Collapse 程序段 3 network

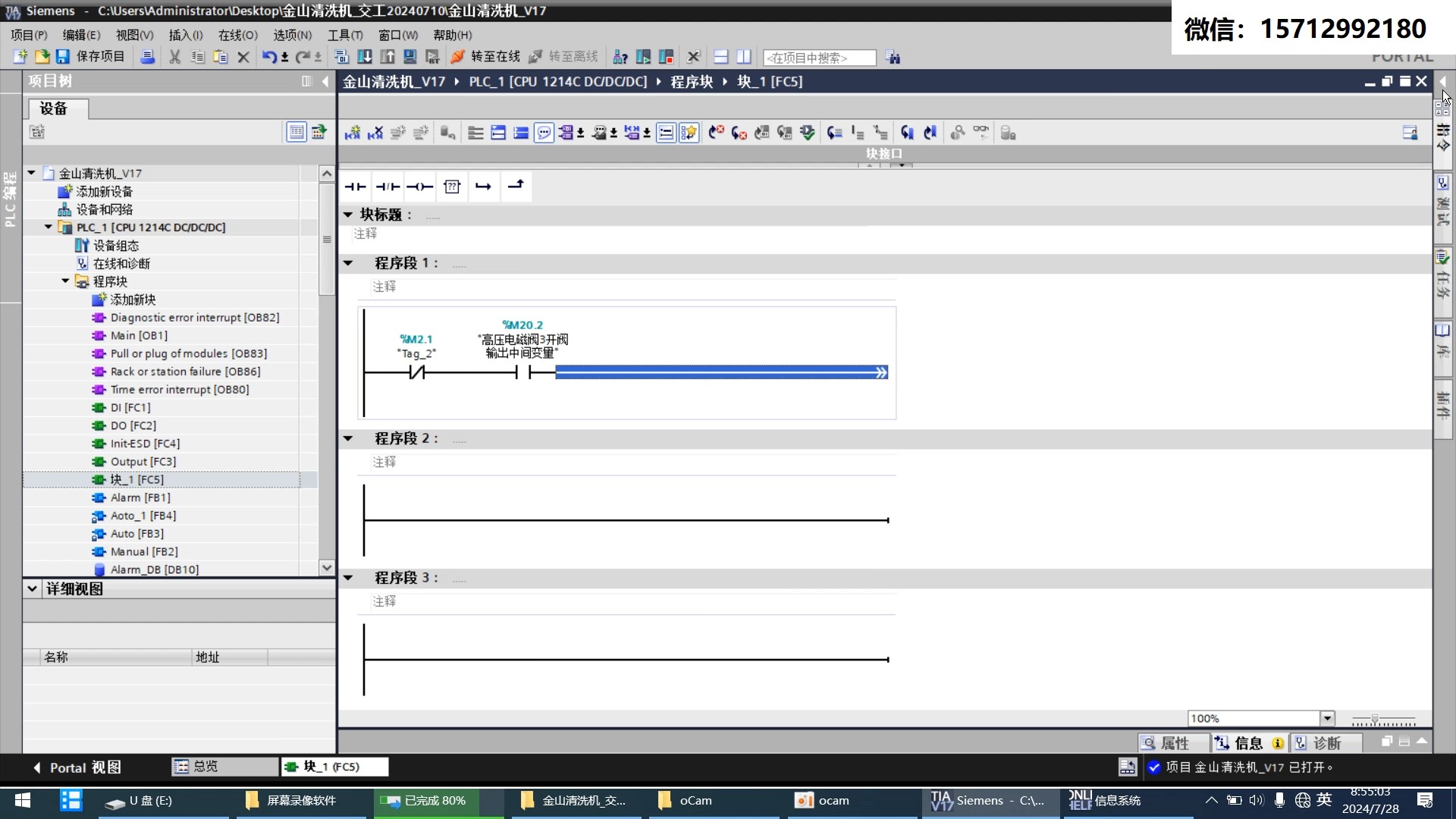pyautogui.click(x=348, y=578)
